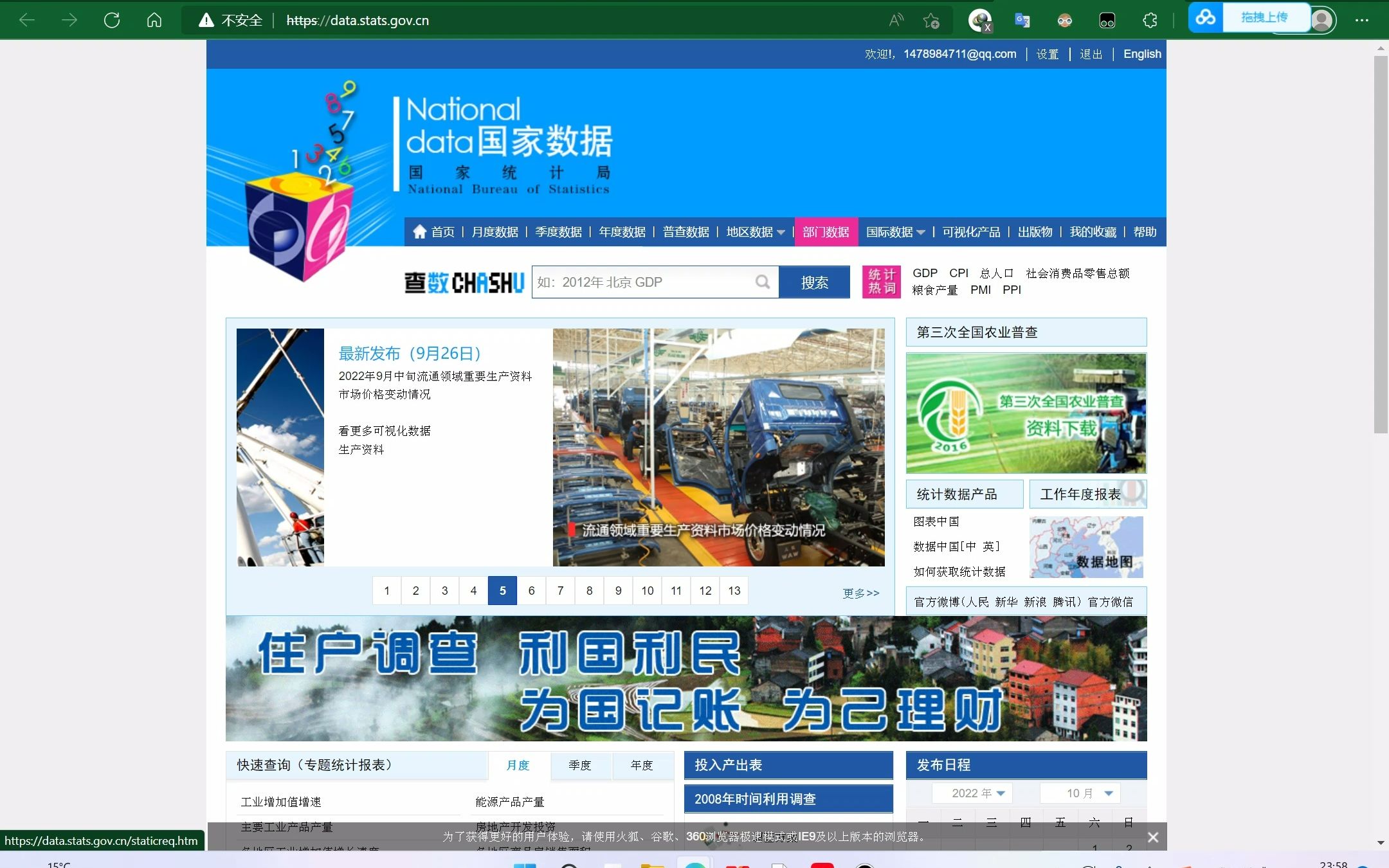Switch to the 季度 tab
This screenshot has height=868, width=1389.
coord(579,765)
